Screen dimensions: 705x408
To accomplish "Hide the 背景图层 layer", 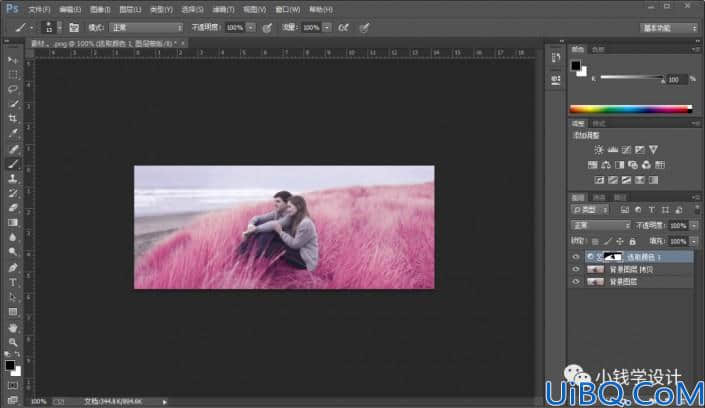I will [x=576, y=282].
